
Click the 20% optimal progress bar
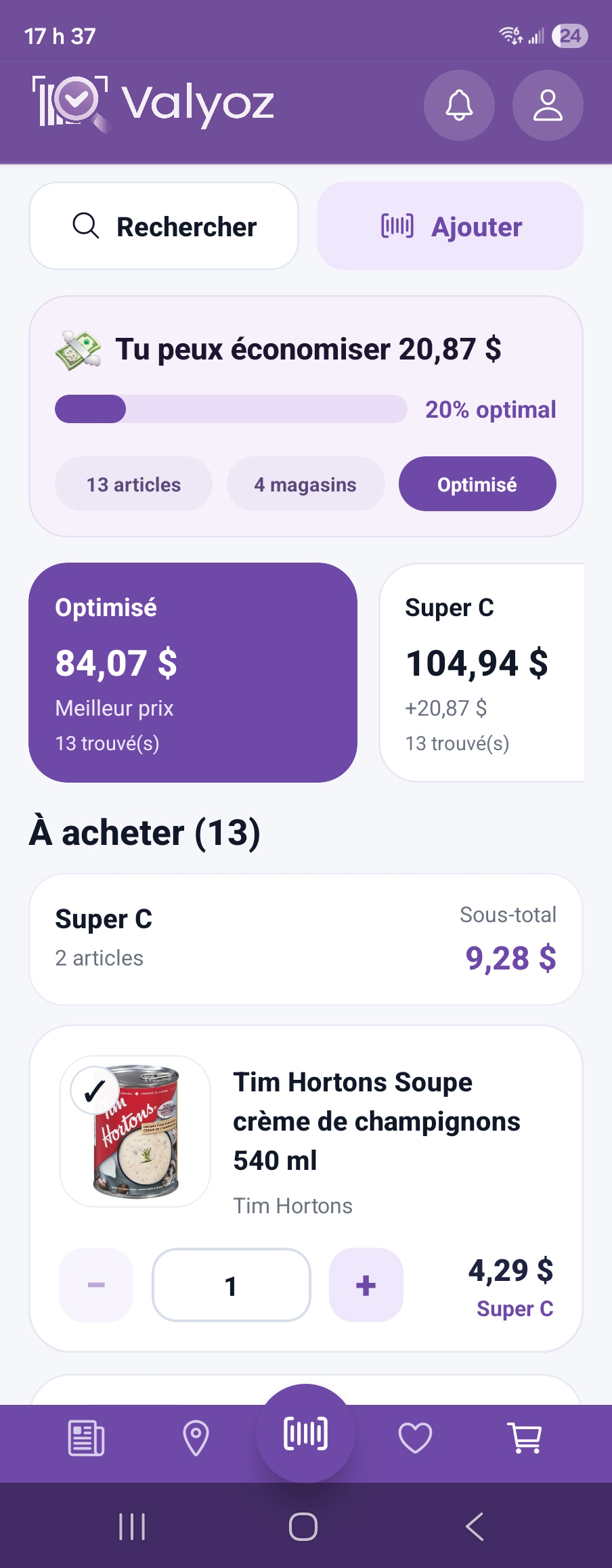pos(231,409)
